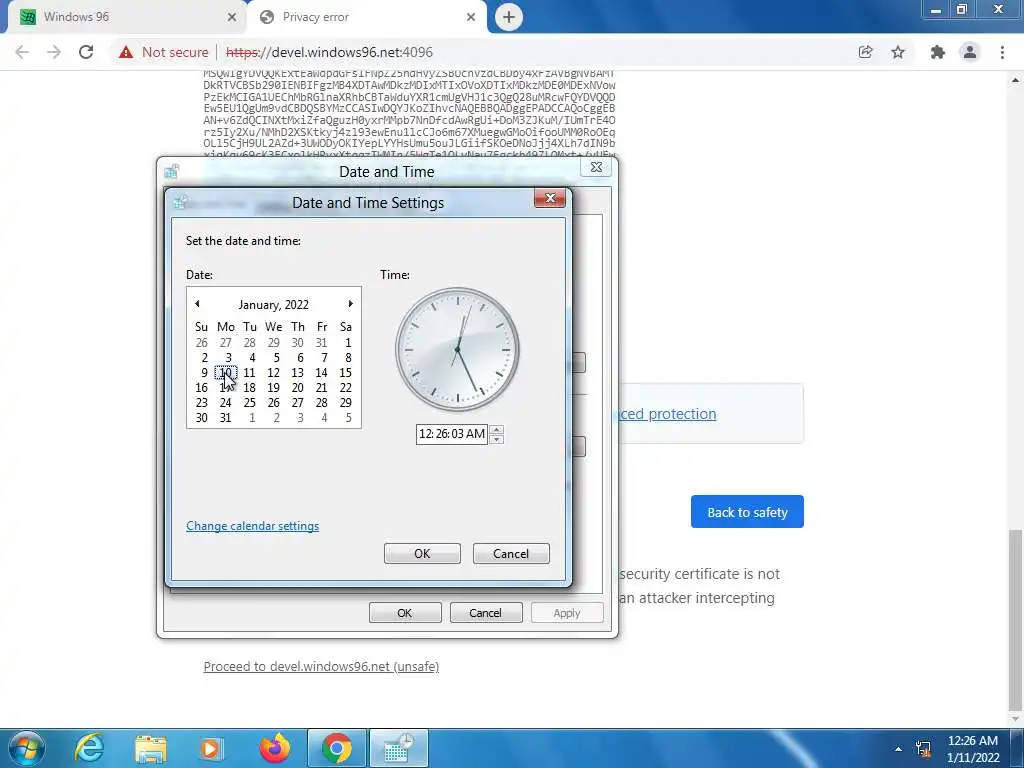Increase time with the up spinner arrow
Viewport: 1024px width, 768px height.
click(496, 430)
